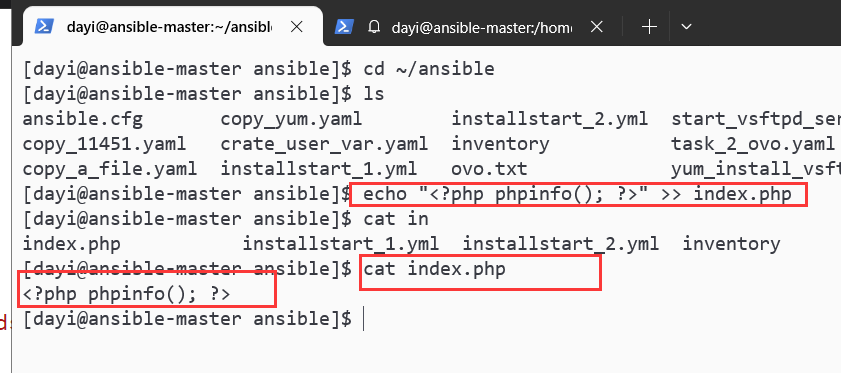Click copy_11451.yaml in the file listing
Viewport: 841px width, 373px height.
pos(104,144)
